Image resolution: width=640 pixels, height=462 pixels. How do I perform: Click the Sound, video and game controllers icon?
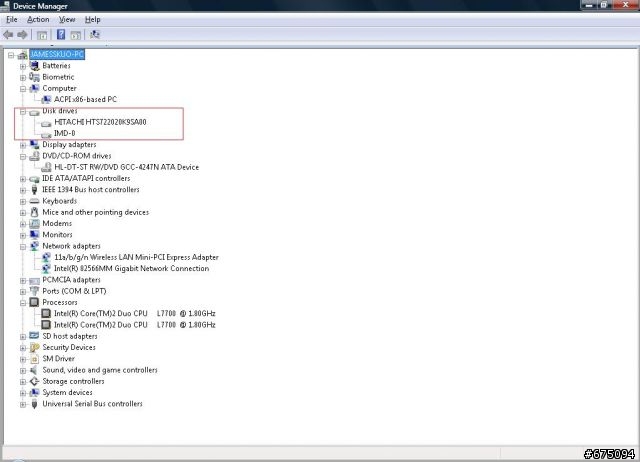(x=35, y=370)
